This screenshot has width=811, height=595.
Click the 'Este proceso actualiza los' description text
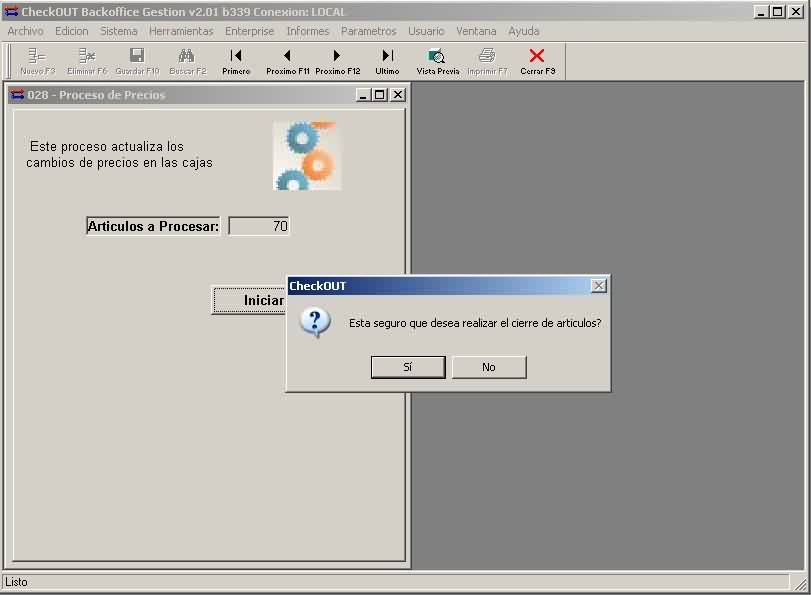click(x=107, y=146)
